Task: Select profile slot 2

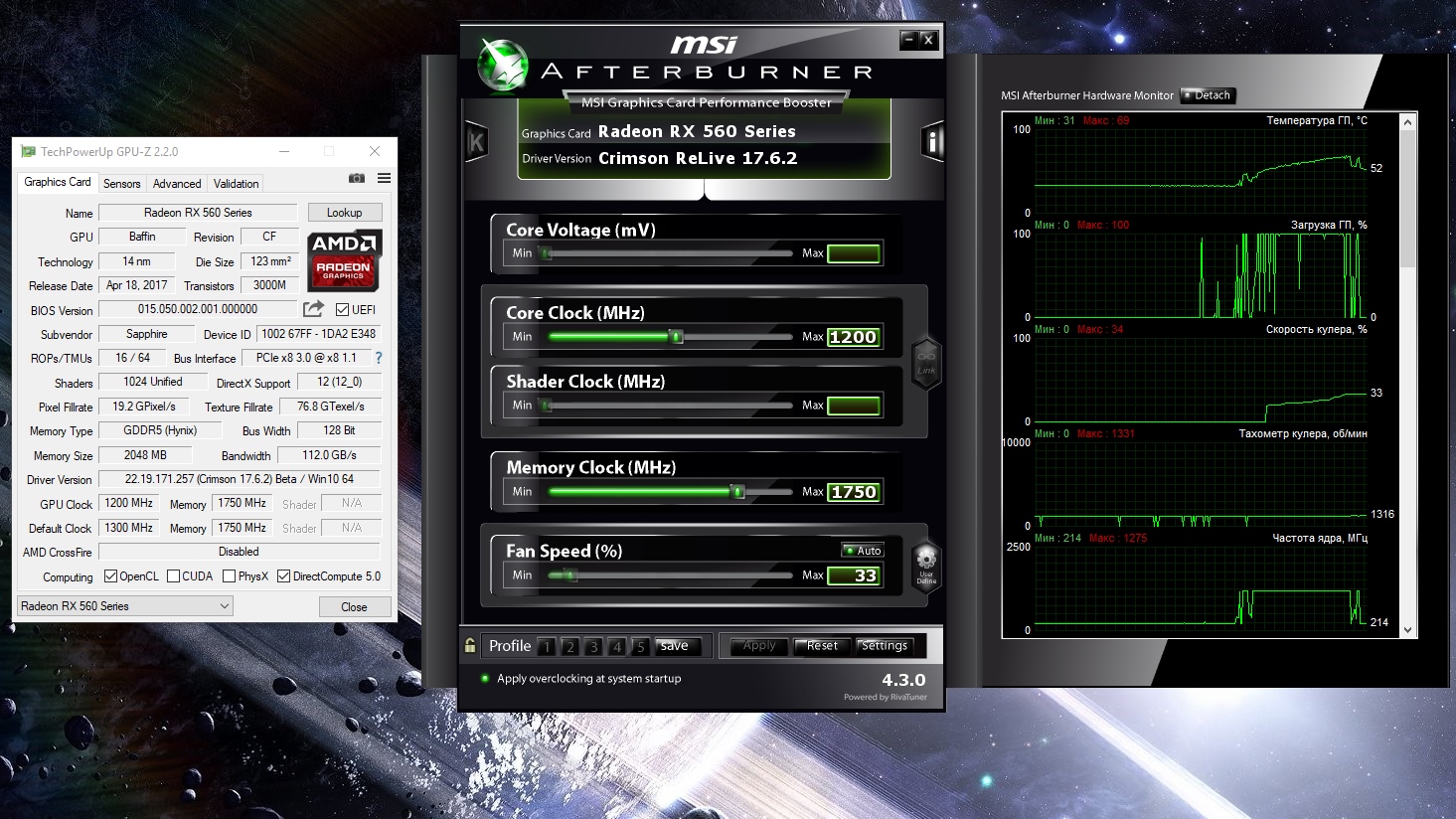Action: [569, 646]
